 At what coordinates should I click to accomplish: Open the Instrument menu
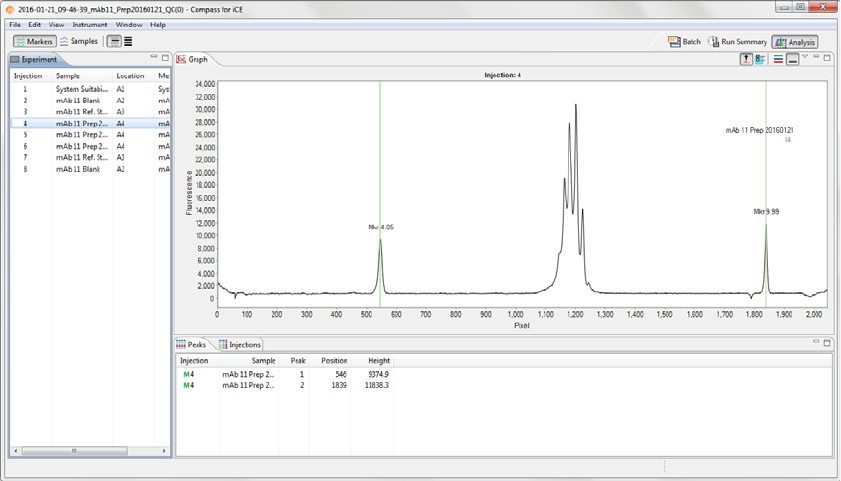pyautogui.click(x=89, y=24)
